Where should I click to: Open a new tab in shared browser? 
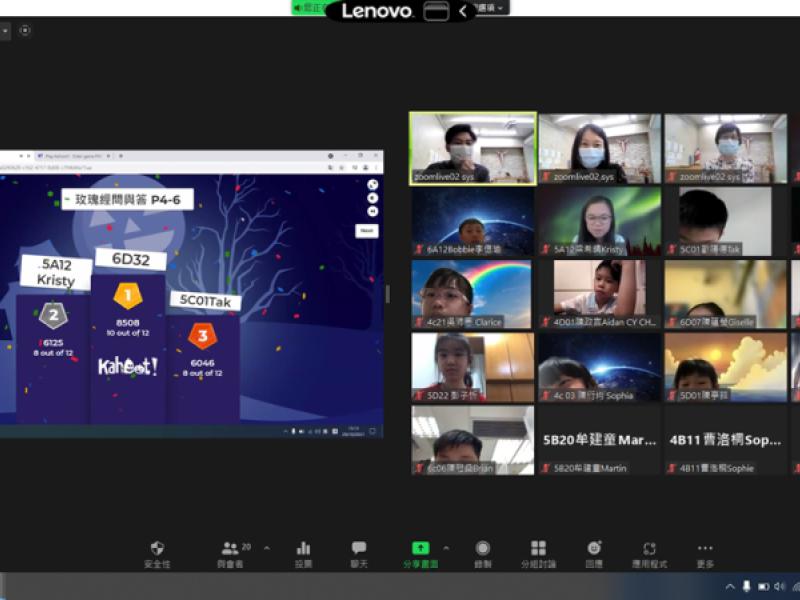pyautogui.click(x=121, y=156)
